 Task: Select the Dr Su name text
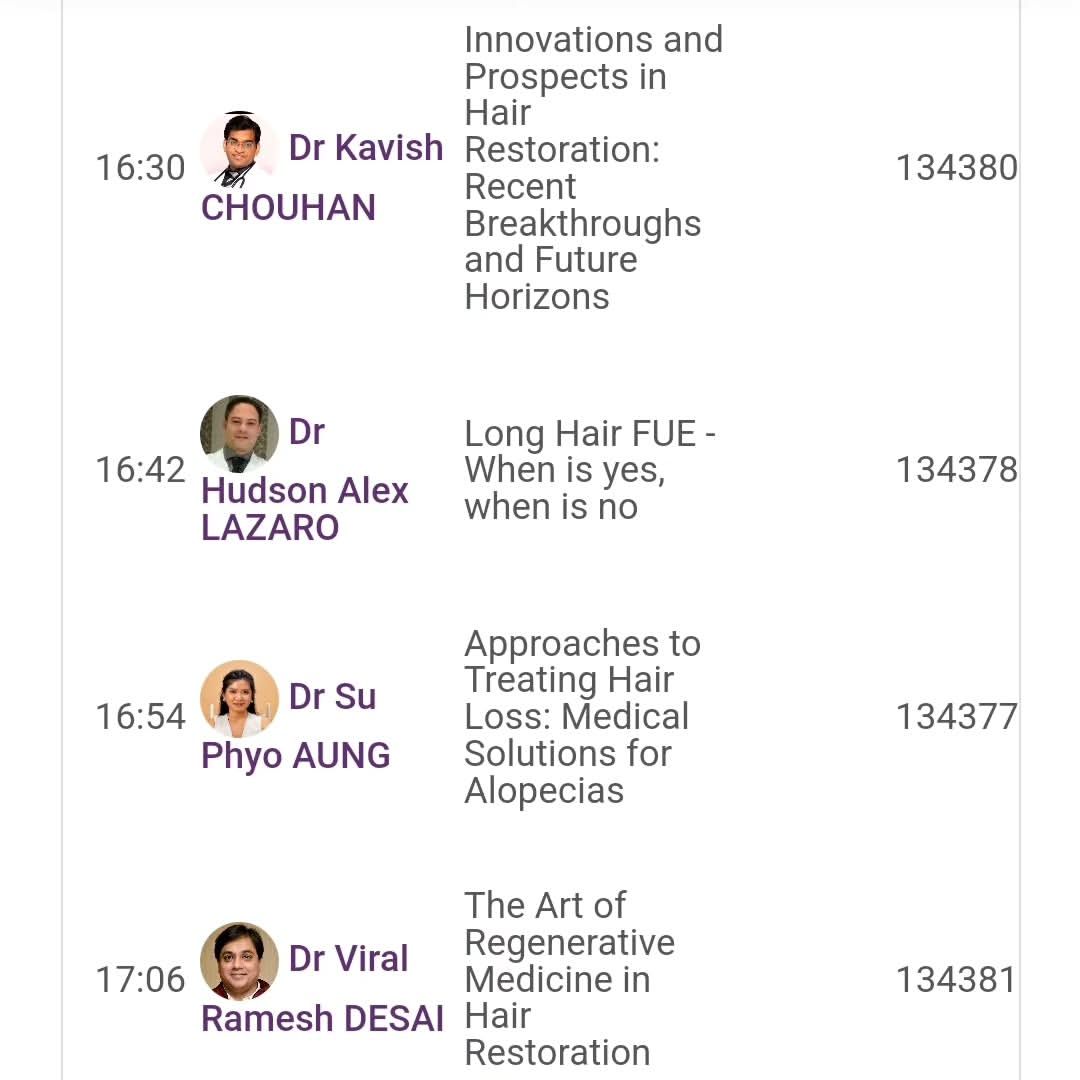pos(333,697)
